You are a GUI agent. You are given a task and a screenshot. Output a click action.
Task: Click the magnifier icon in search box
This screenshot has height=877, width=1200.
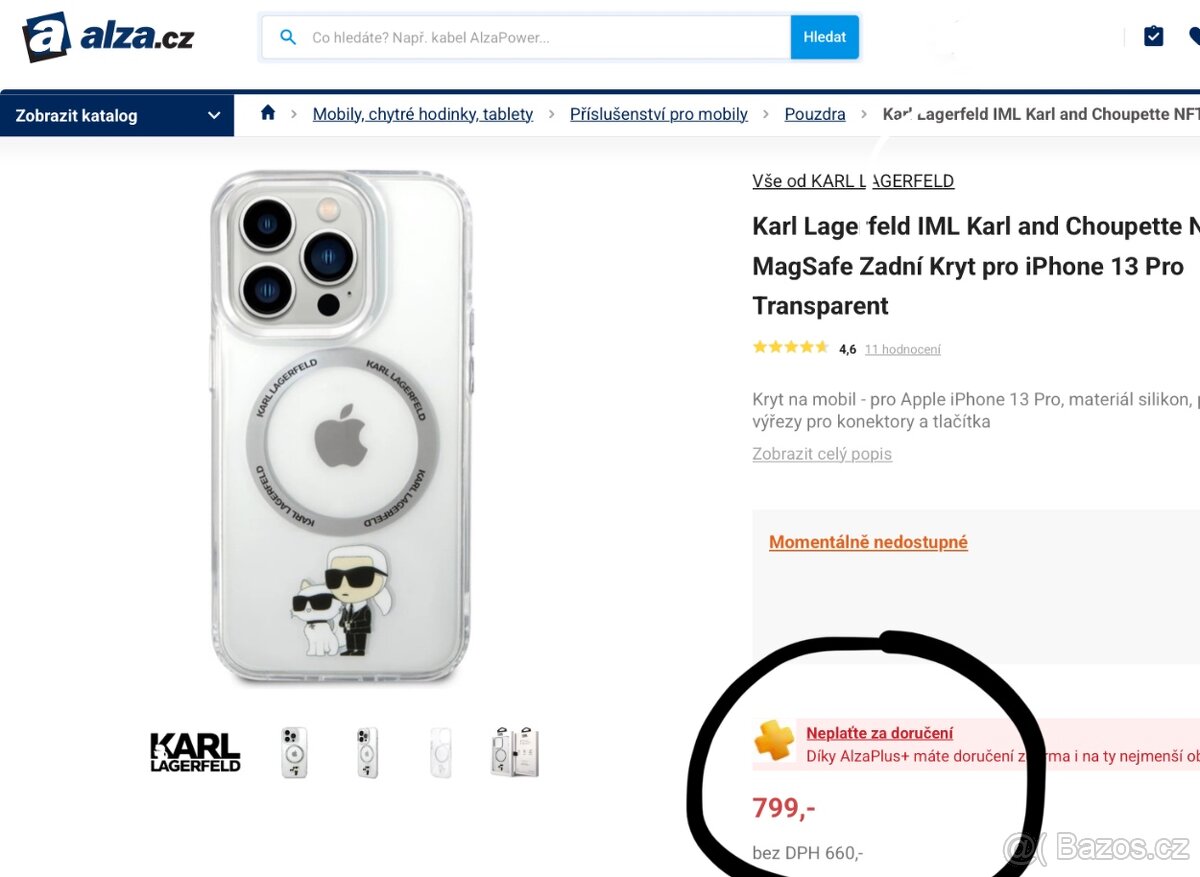tap(288, 37)
